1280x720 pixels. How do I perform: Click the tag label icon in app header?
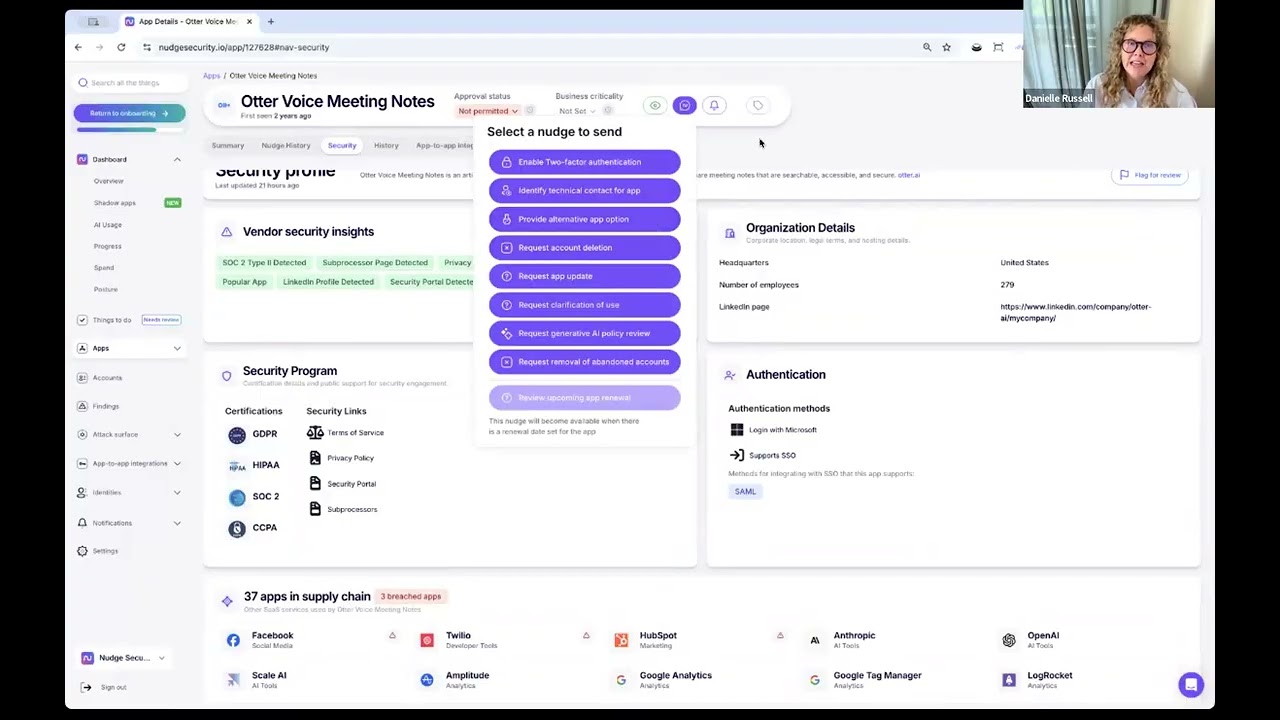click(x=758, y=105)
